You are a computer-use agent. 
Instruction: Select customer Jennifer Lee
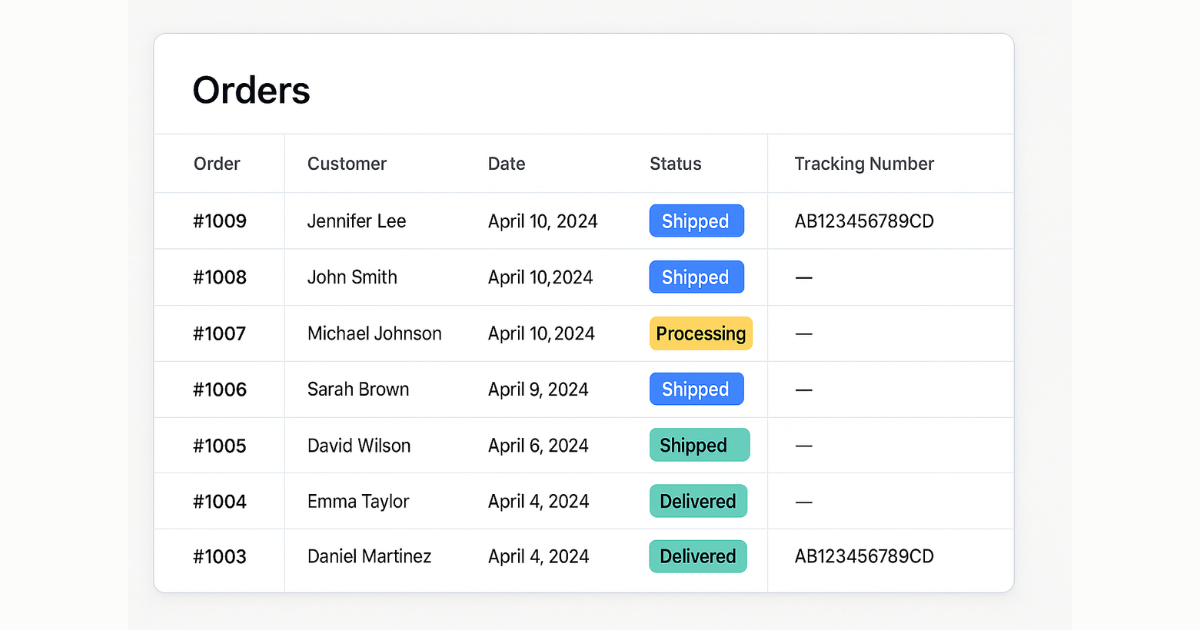click(356, 221)
